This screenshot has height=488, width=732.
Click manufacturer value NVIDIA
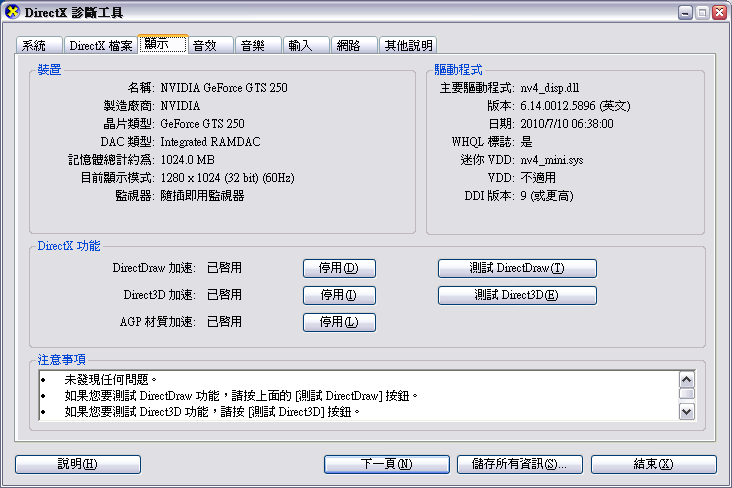pyautogui.click(x=180, y=106)
